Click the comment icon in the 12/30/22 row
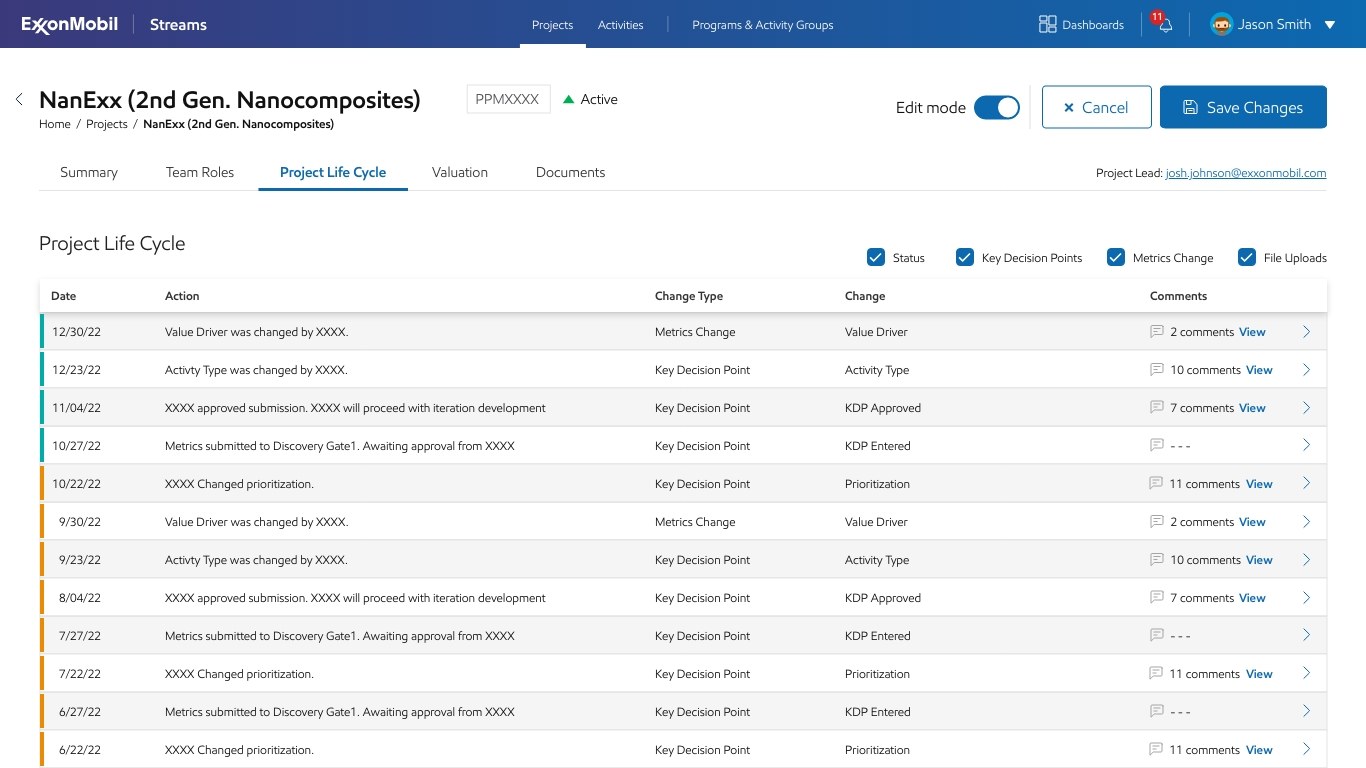Image resolution: width=1366 pixels, height=768 pixels. 1157,331
